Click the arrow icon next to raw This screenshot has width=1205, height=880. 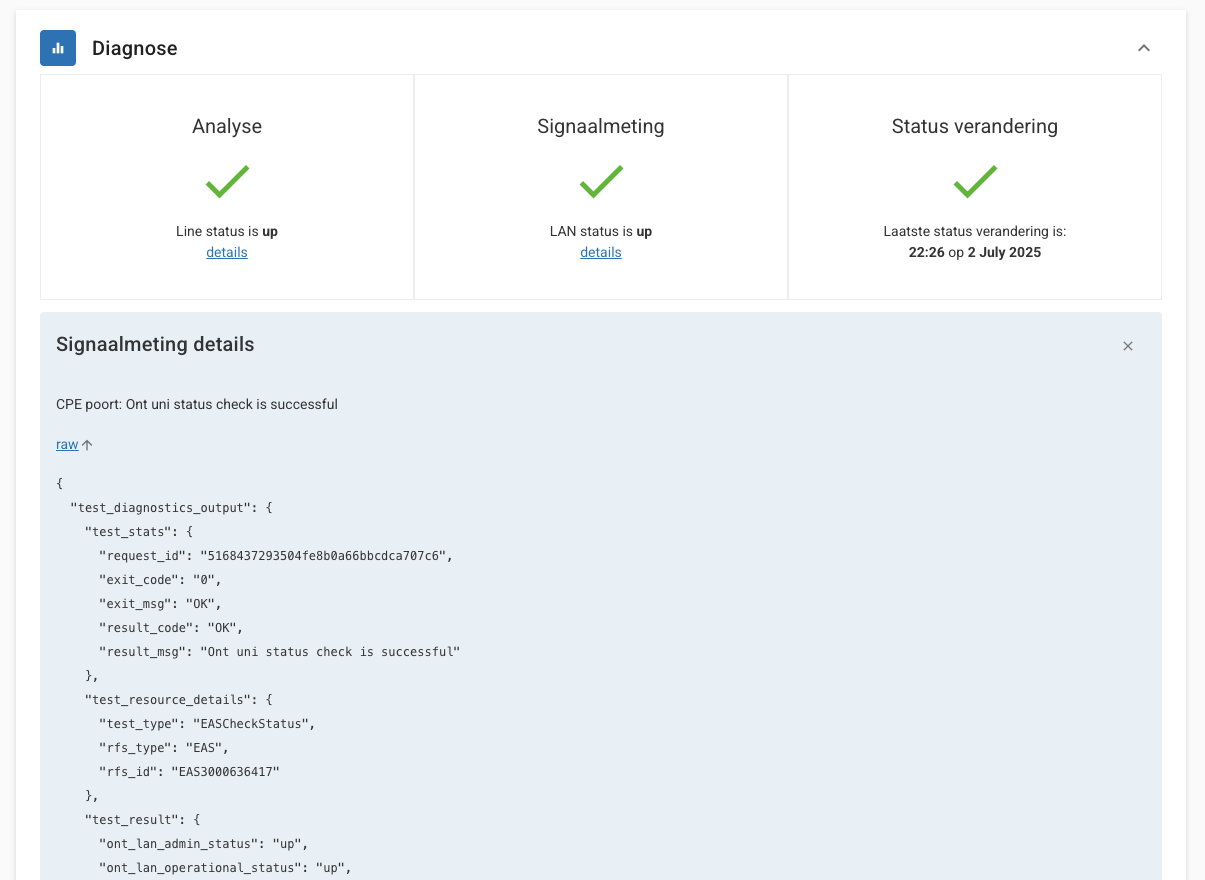(x=87, y=445)
